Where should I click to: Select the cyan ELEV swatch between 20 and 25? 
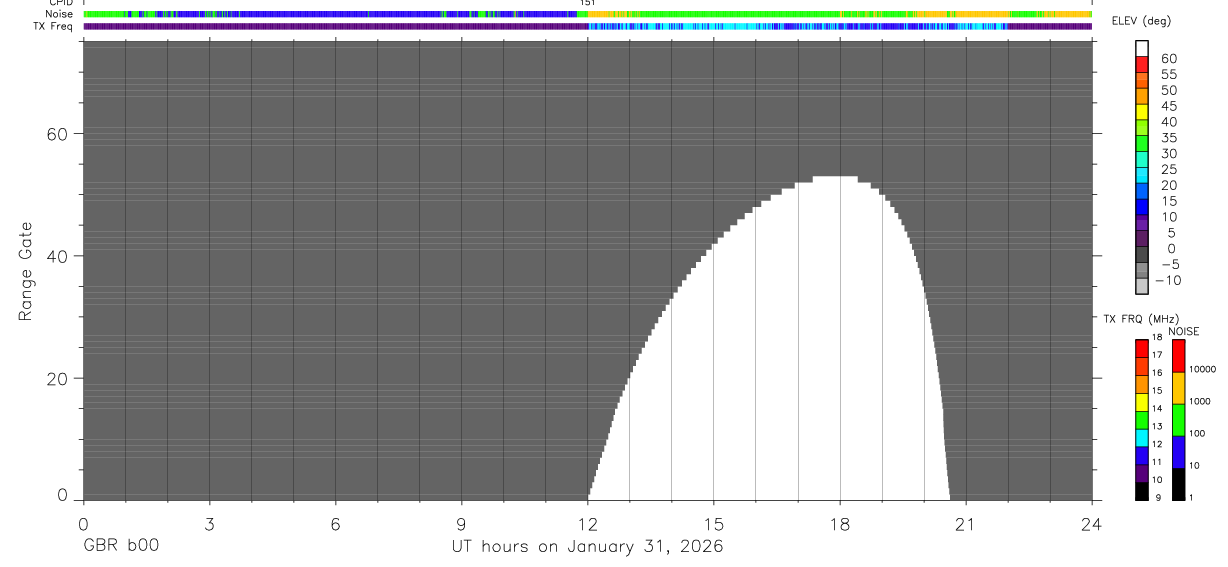[x=1142, y=176]
